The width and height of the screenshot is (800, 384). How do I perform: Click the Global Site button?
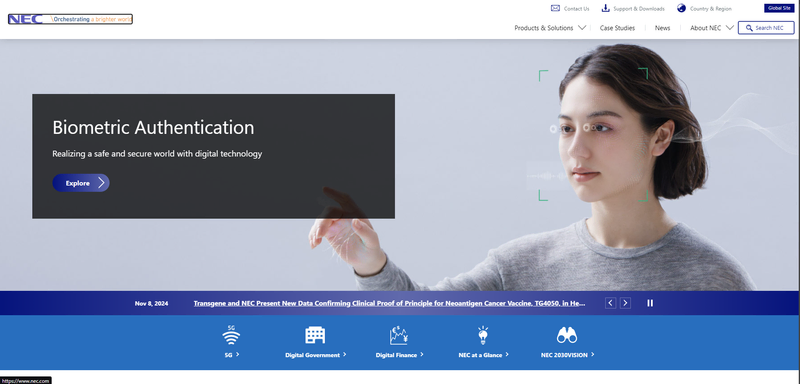click(779, 8)
